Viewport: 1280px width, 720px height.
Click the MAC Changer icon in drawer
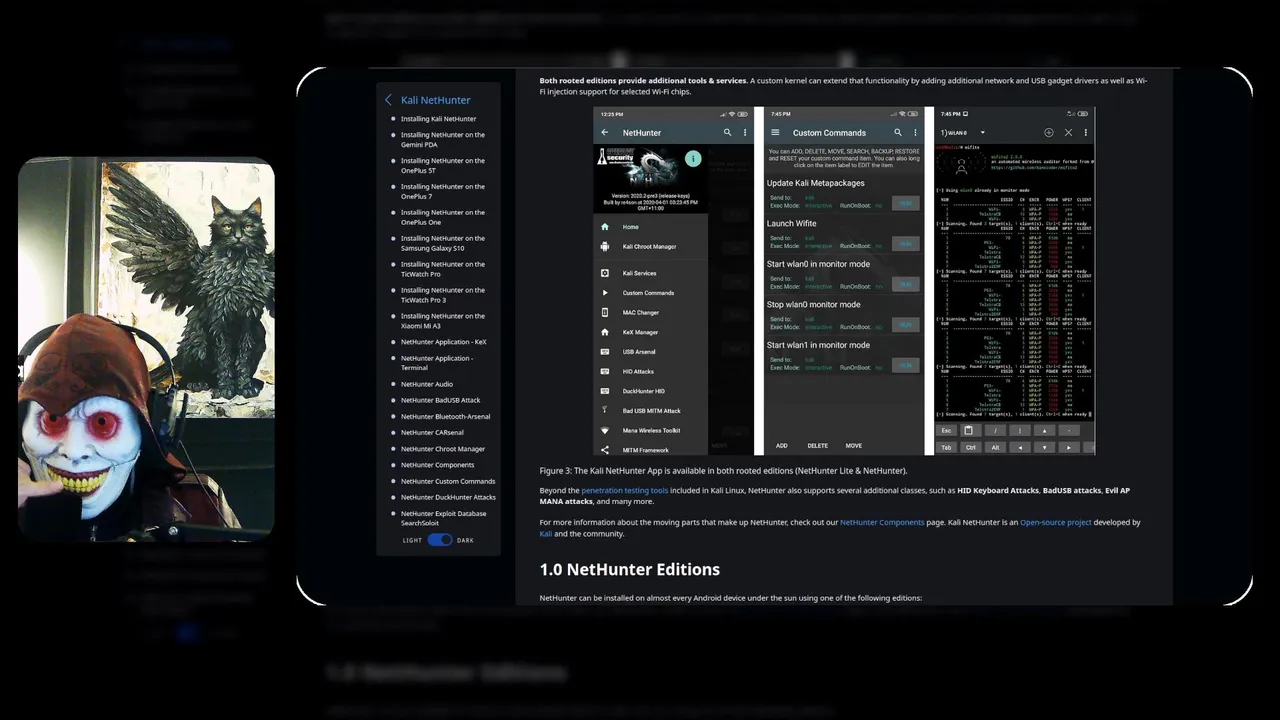604,312
